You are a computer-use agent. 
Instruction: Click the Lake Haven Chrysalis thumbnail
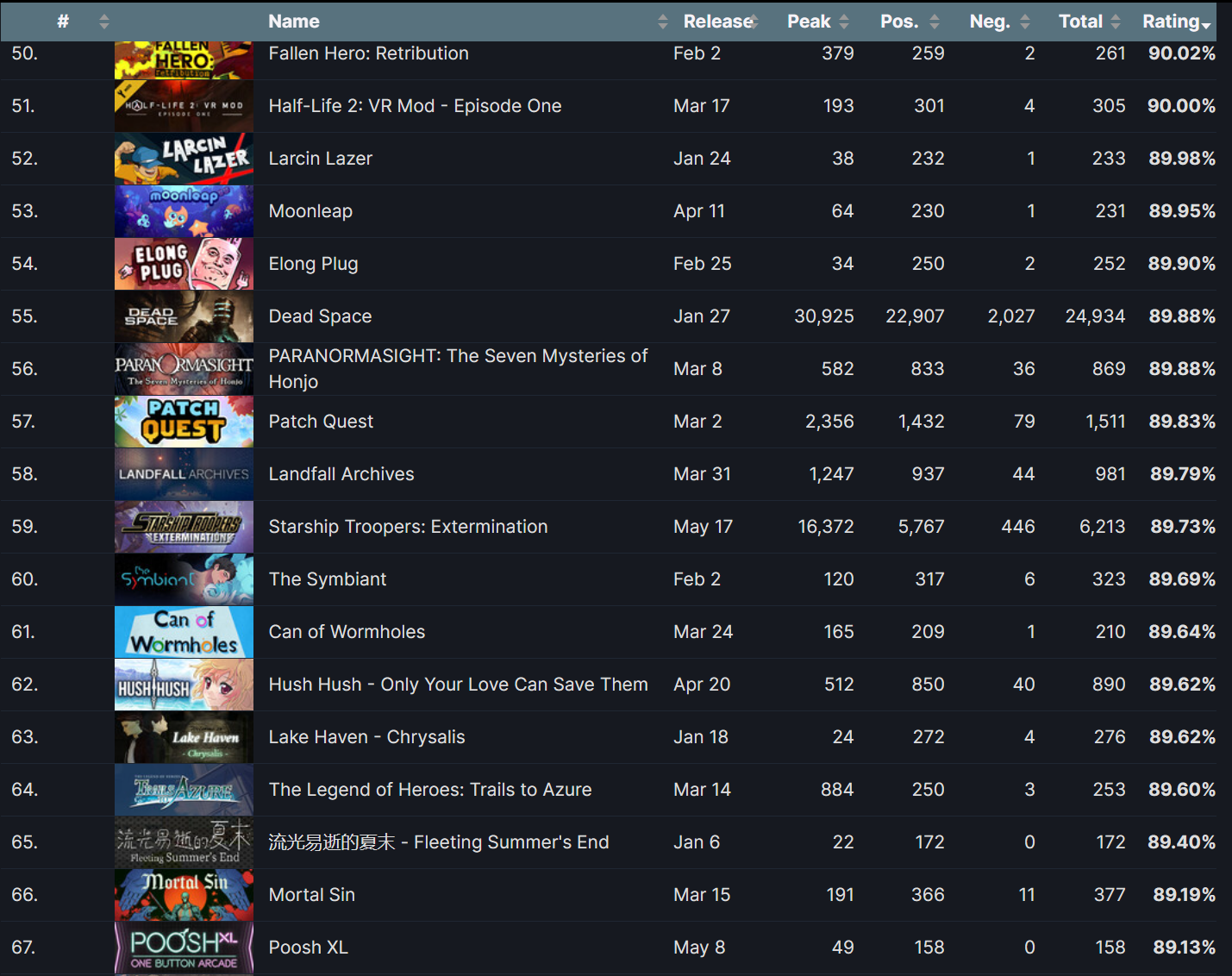click(184, 737)
